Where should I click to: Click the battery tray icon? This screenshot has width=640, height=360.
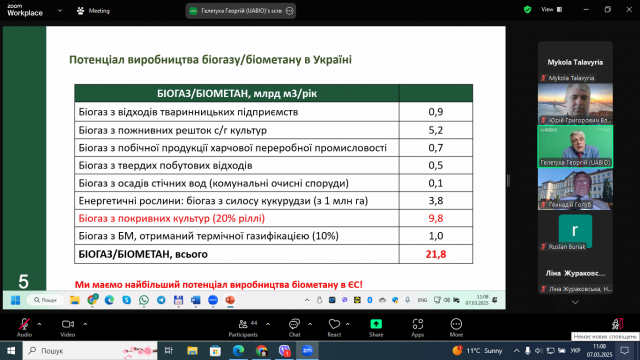pyautogui.click(x=562, y=351)
